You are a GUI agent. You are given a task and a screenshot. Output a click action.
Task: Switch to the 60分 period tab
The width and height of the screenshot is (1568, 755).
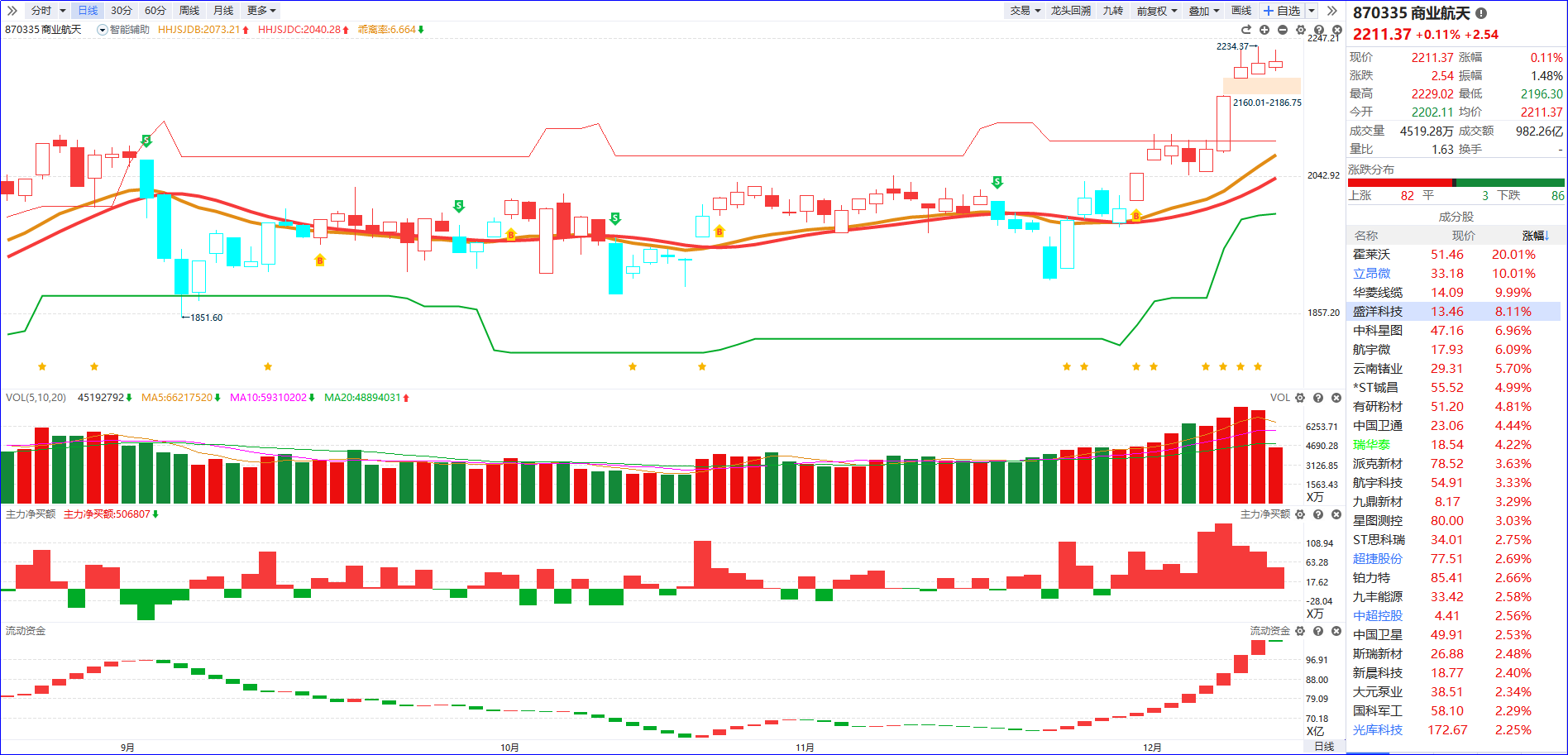[x=155, y=11]
